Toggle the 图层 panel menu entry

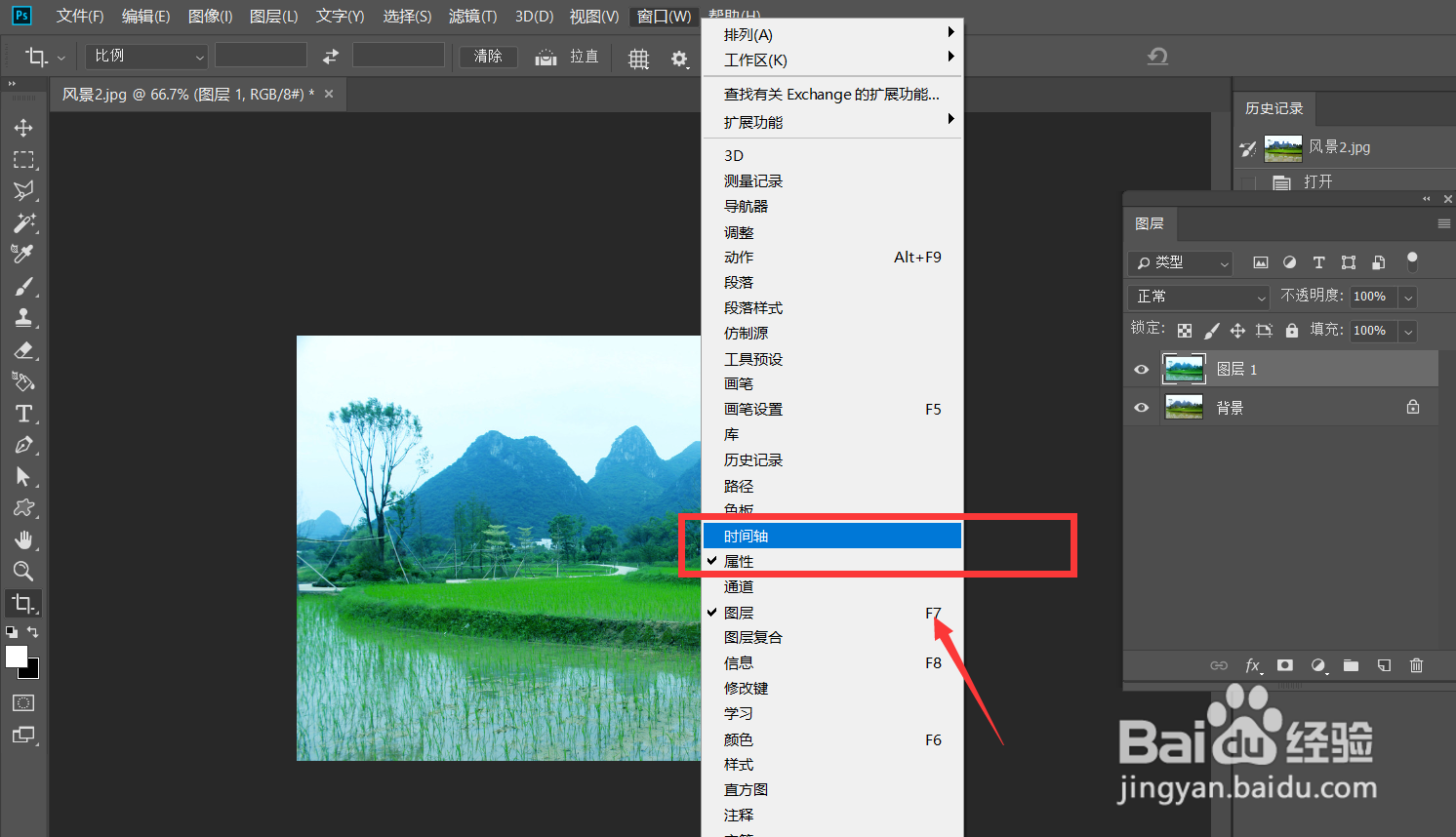coord(832,613)
